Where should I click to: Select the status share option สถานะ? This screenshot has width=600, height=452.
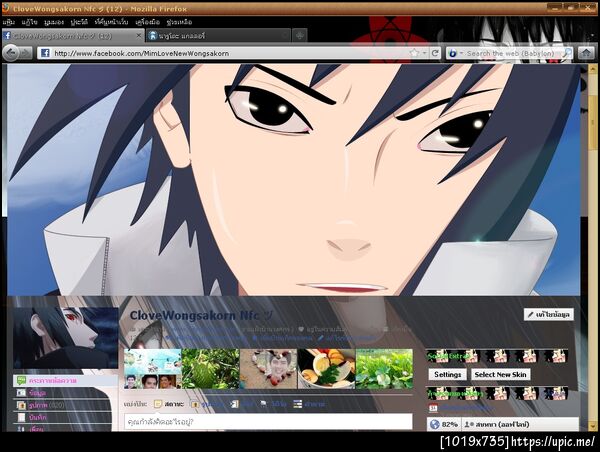coord(169,404)
